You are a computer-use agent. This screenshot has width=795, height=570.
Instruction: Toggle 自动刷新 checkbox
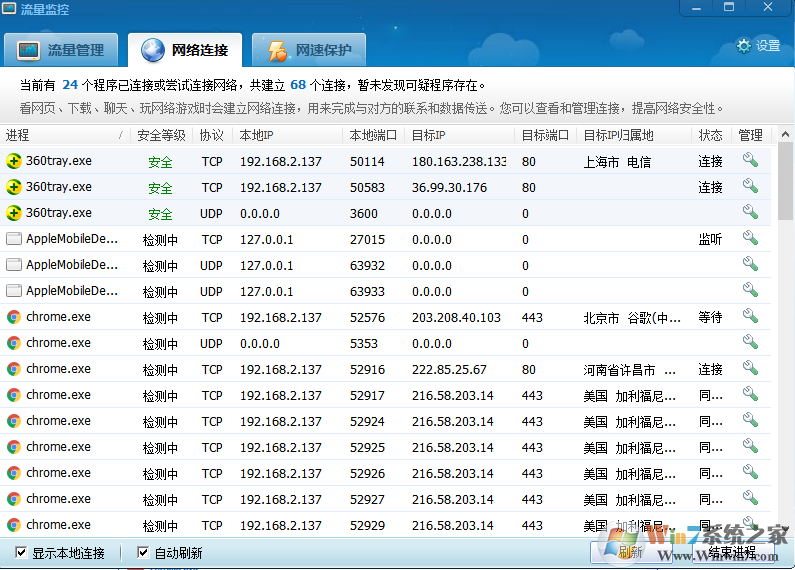pyautogui.click(x=143, y=552)
